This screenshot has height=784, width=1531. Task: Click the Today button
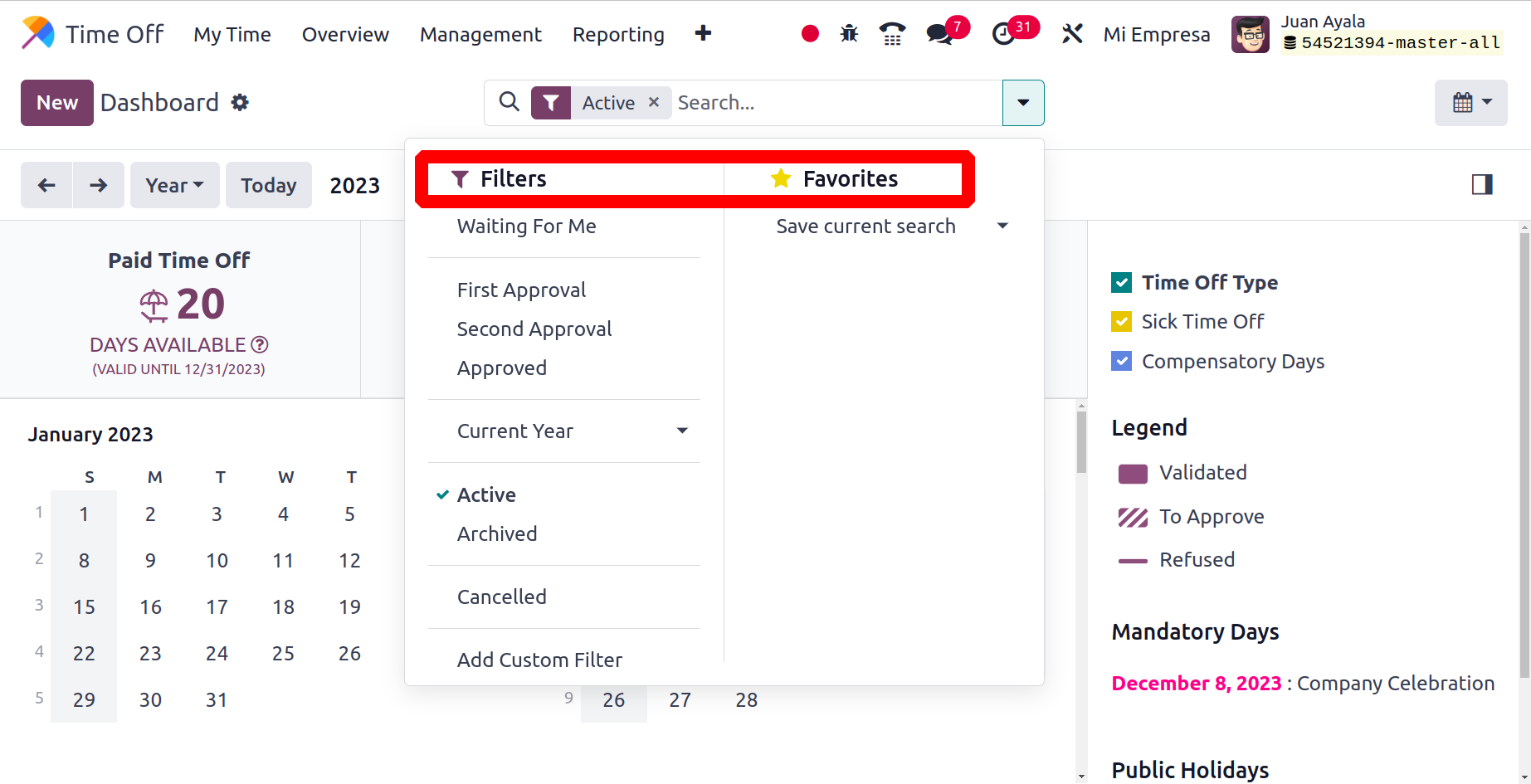(x=269, y=185)
